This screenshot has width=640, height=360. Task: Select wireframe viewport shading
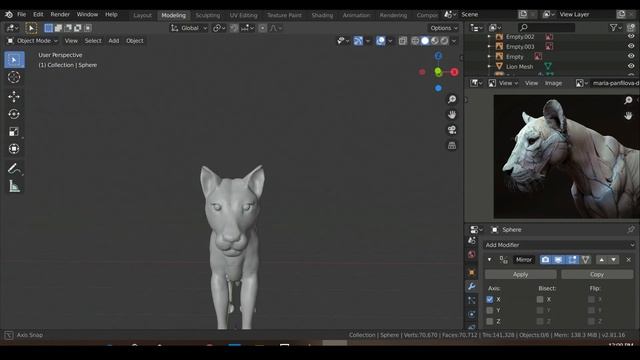click(x=415, y=41)
